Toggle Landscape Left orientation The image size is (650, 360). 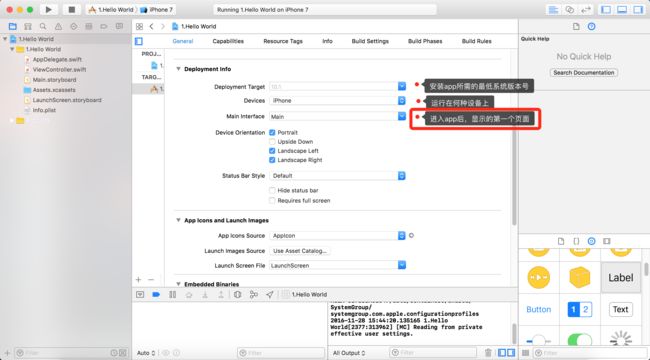(272, 151)
